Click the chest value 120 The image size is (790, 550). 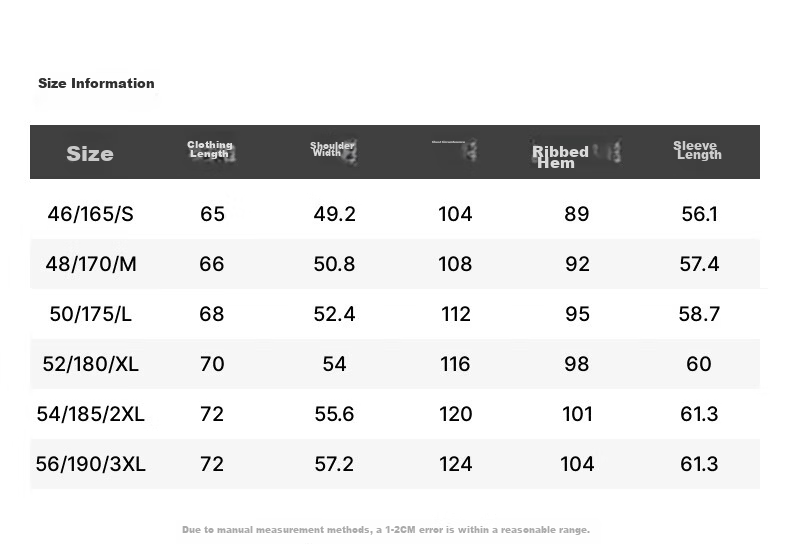(x=455, y=414)
